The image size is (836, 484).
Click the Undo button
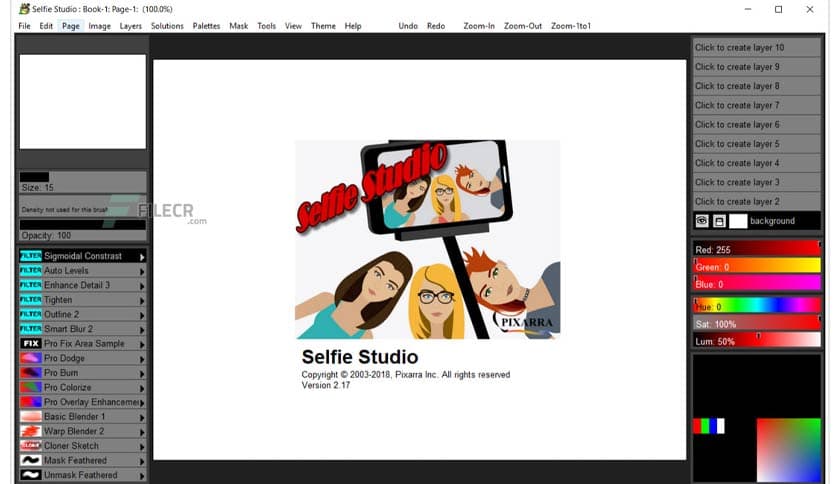pos(408,26)
